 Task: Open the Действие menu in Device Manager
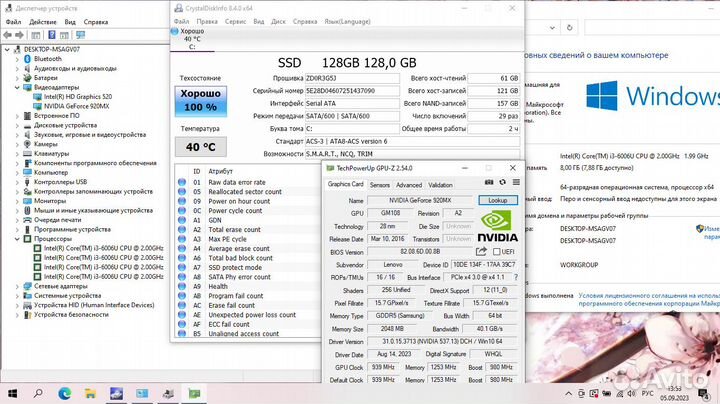[43, 22]
